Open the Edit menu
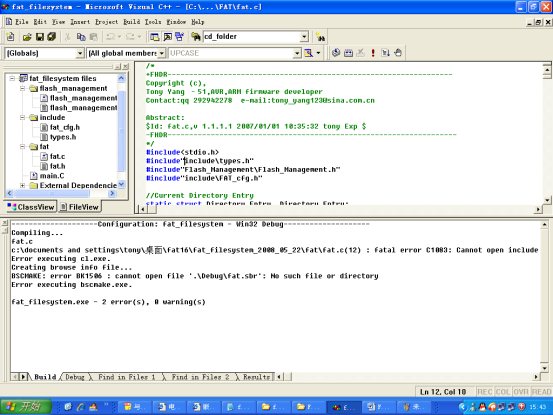This screenshot has height=415, width=553. pos(40,22)
